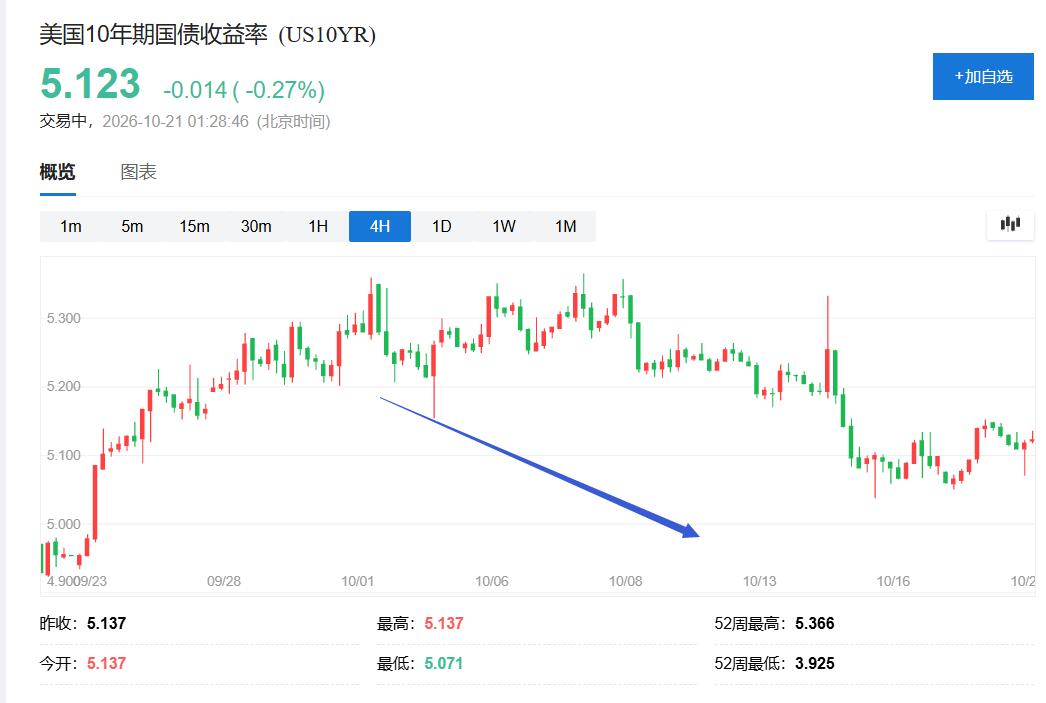Image resolution: width=1046 pixels, height=703 pixels.
Task: Click the 52周最高 value 5.366
Action: pyautogui.click(x=815, y=624)
